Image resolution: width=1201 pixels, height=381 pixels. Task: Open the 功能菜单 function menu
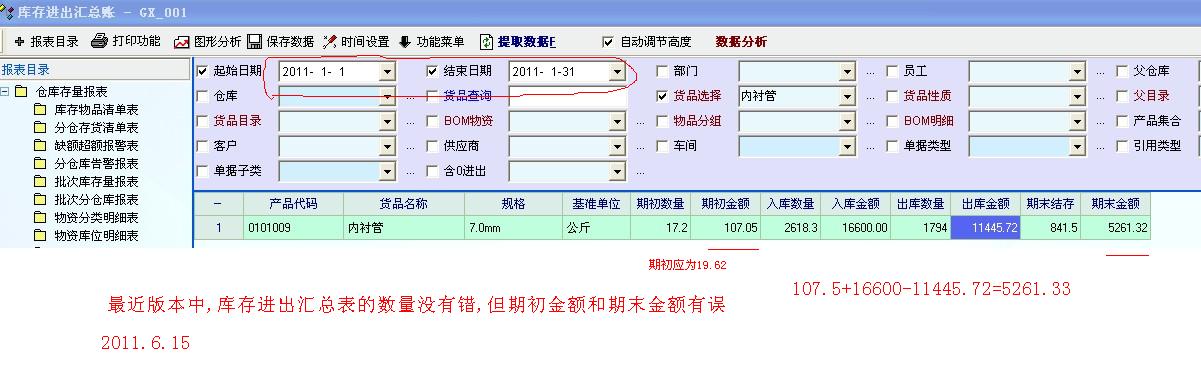pyautogui.click(x=431, y=42)
